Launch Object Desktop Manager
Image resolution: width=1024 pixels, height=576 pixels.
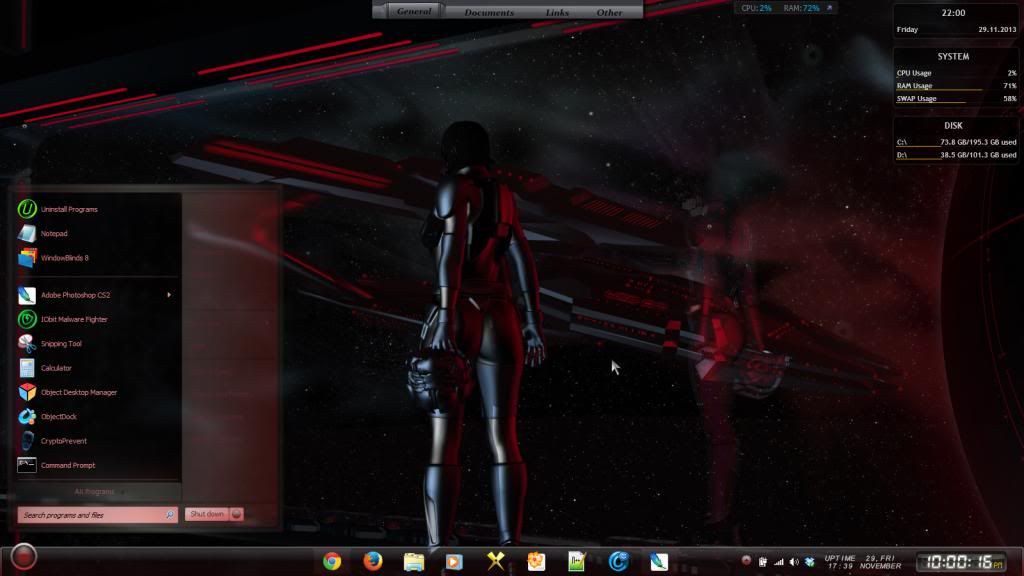(97, 392)
